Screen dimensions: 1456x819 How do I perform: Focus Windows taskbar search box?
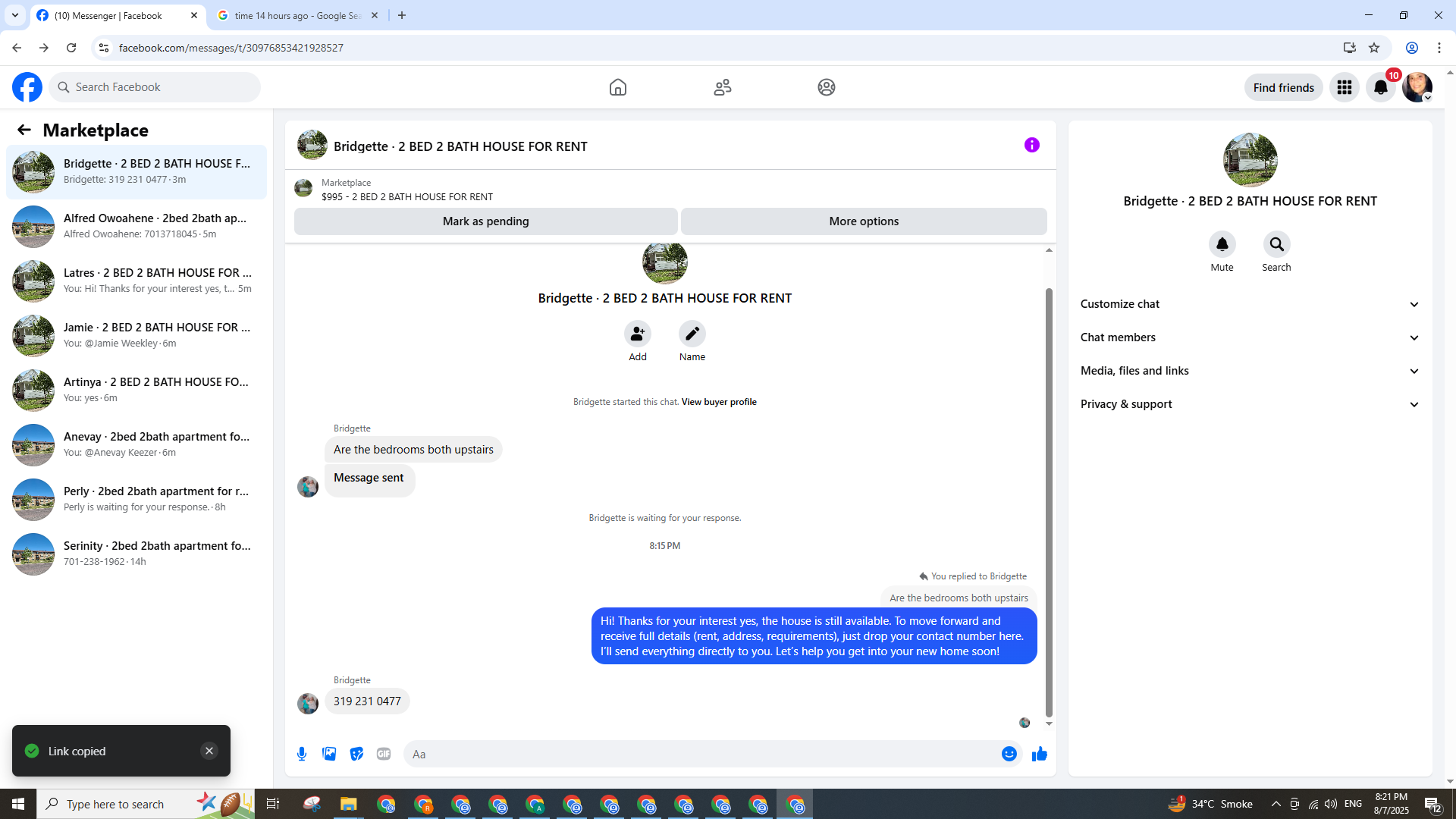click(146, 804)
